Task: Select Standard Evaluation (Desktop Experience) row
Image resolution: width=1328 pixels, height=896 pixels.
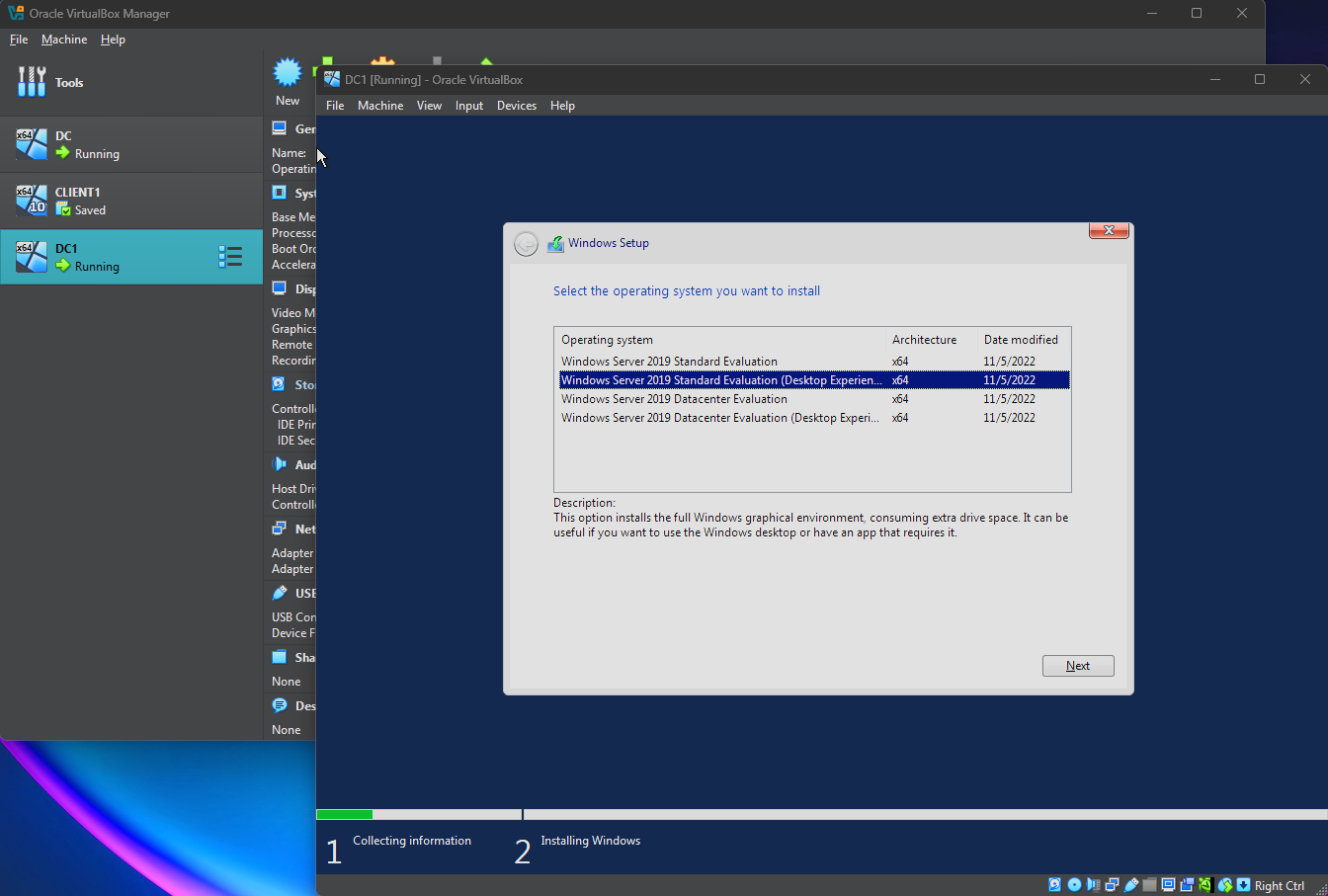Action: click(x=812, y=380)
